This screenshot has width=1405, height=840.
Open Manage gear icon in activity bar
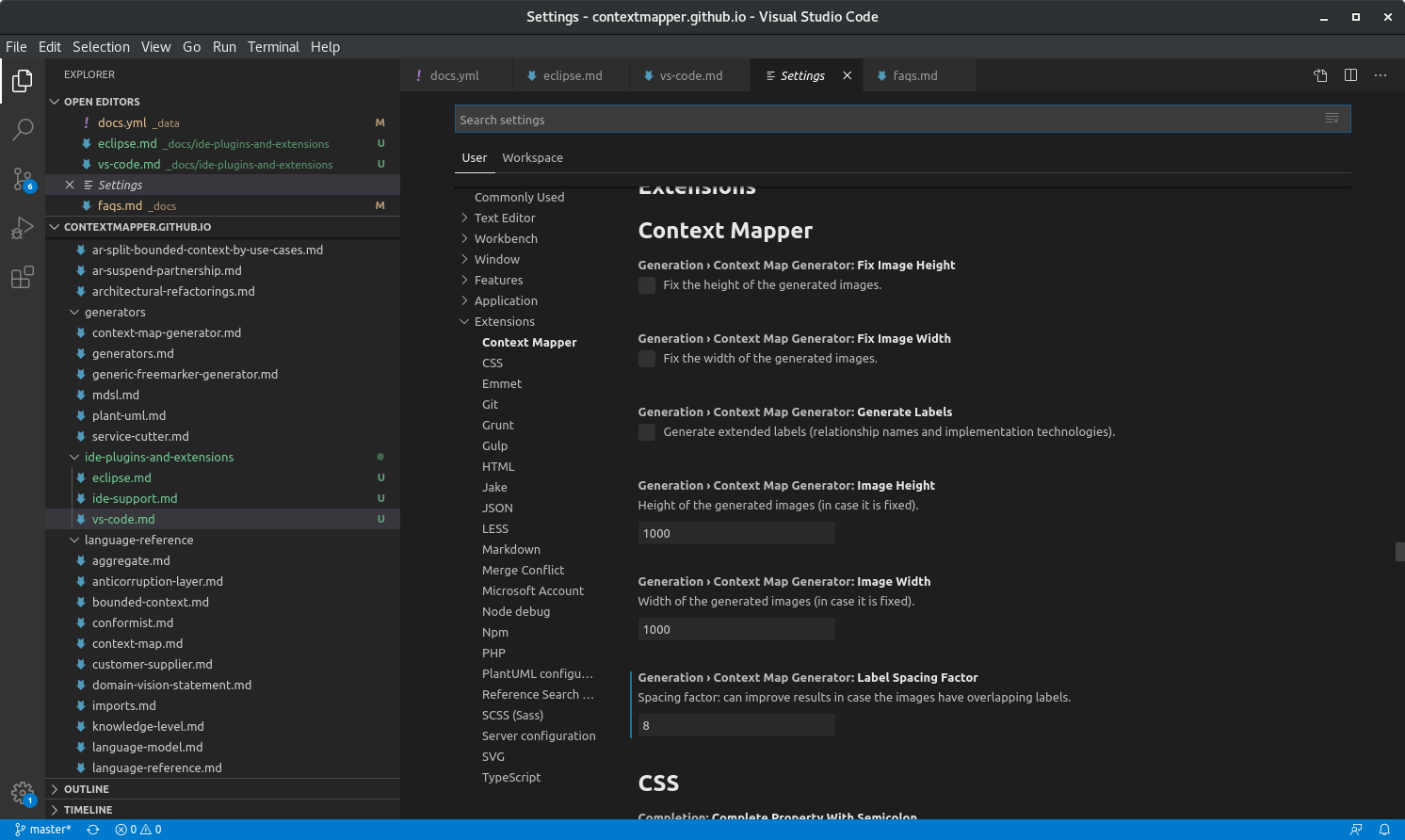(23, 793)
